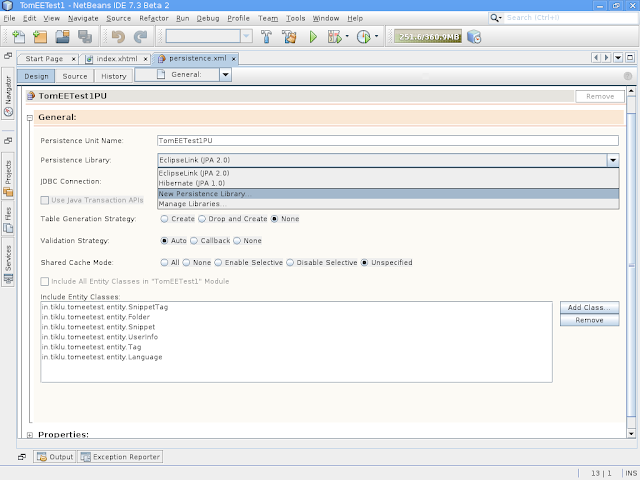Click the Undo arrow icon
Screen dimensions: 640x480
[x=118, y=37]
